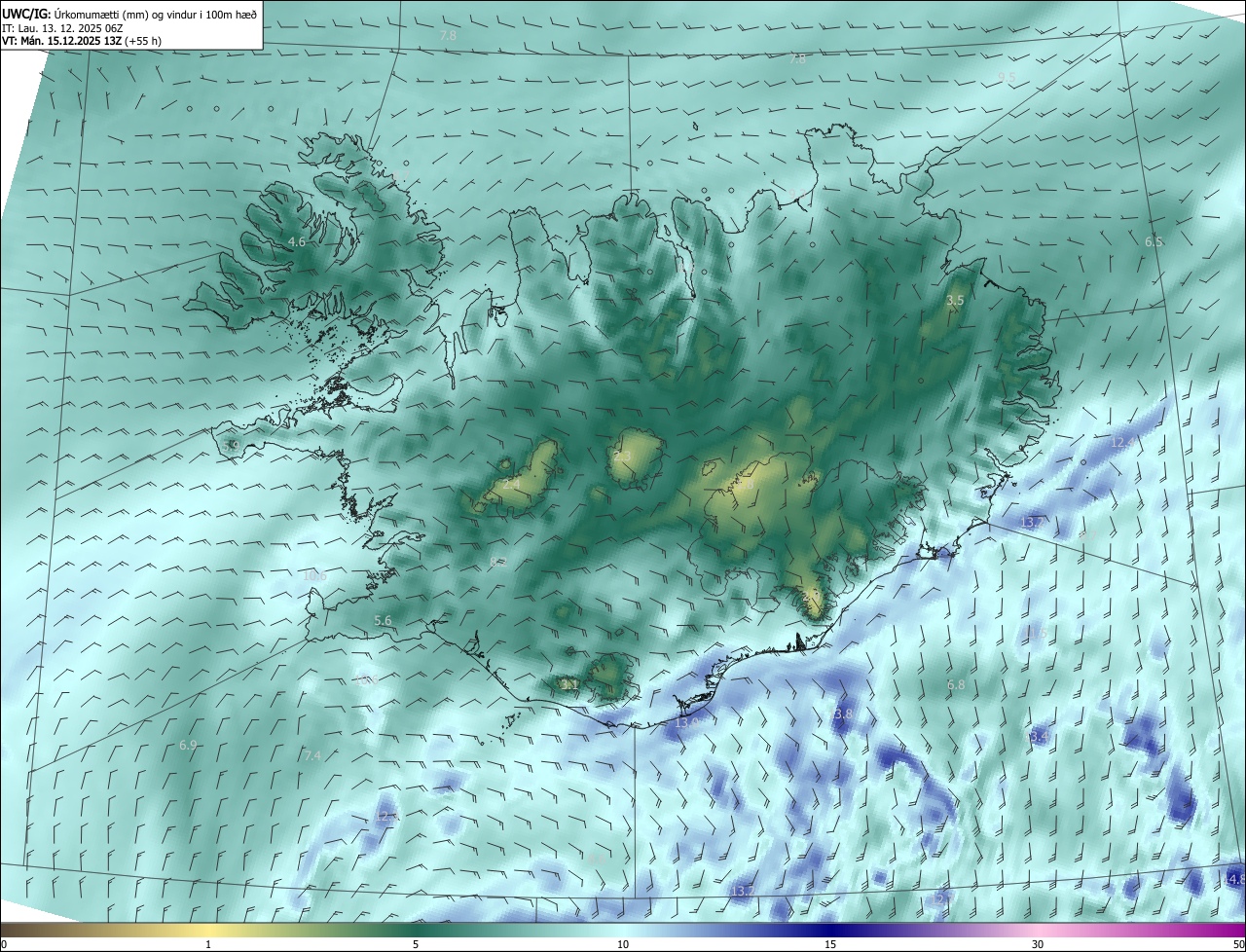This screenshot has width=1246, height=952.
Task: Click the 14.8 value on the map
Action: pos(1233,879)
